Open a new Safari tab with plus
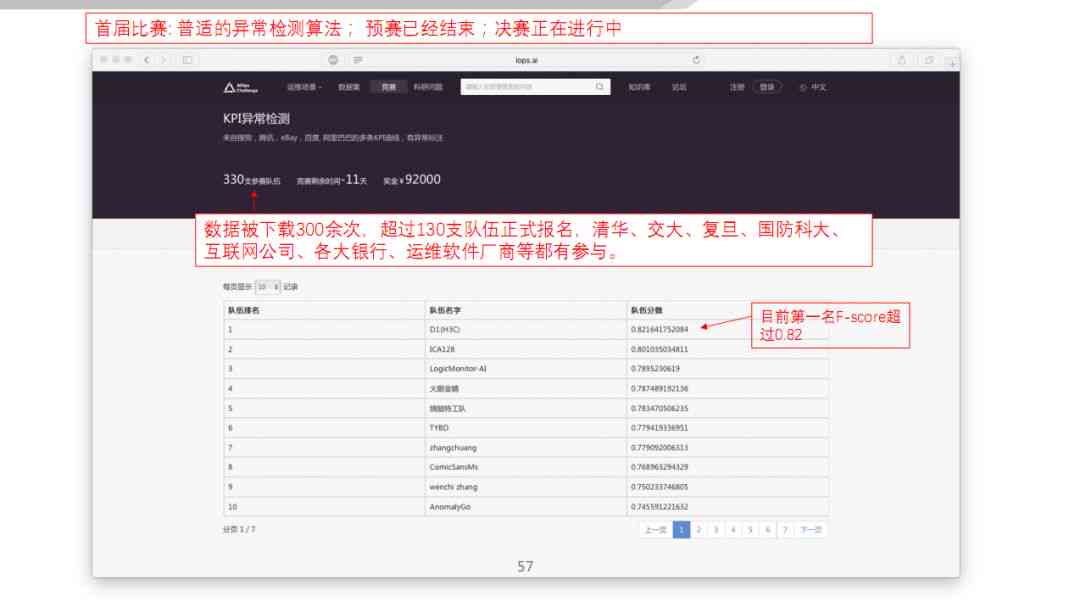1080x607 pixels. [x=952, y=63]
